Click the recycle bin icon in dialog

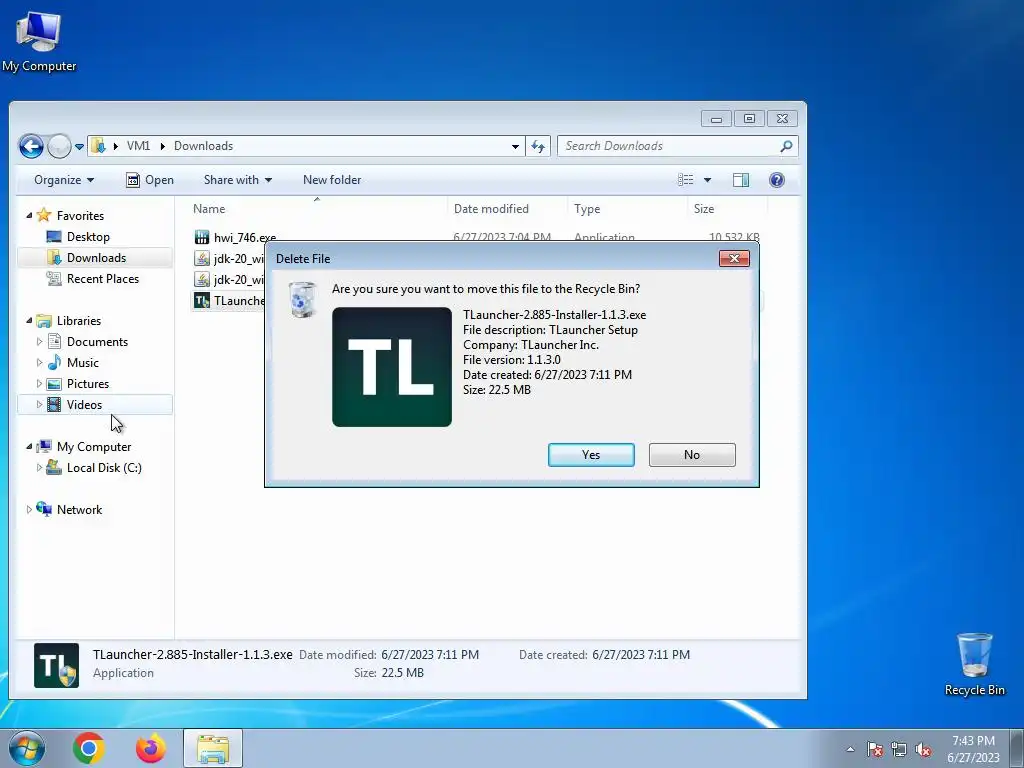coord(302,300)
